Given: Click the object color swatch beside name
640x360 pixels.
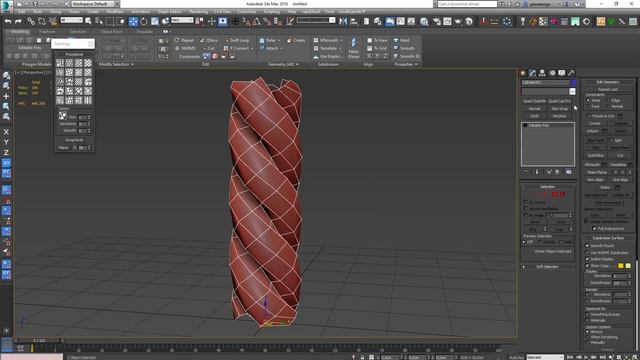Looking at the screenshot, I should pos(573,82).
